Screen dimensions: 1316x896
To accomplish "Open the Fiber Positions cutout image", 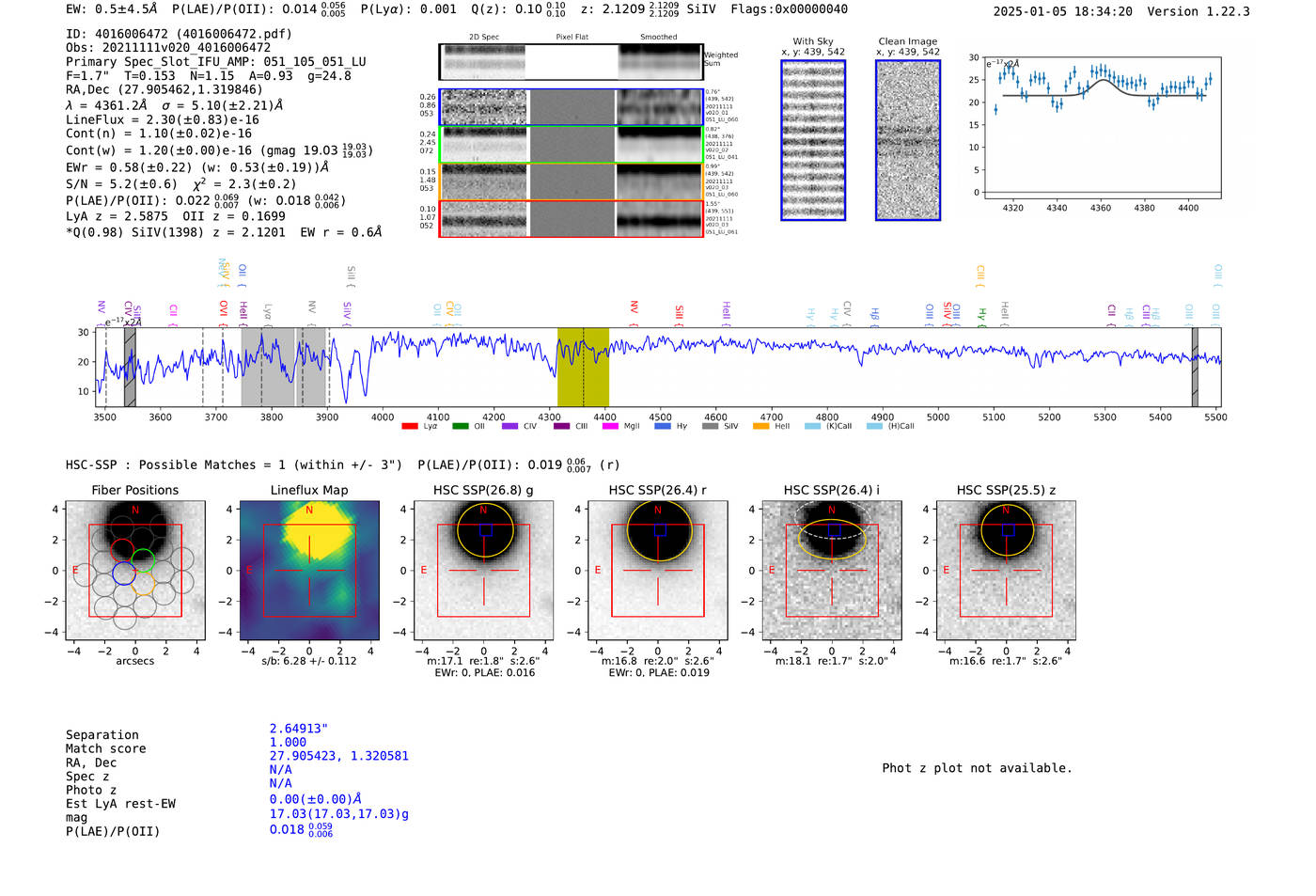I will click(135, 571).
